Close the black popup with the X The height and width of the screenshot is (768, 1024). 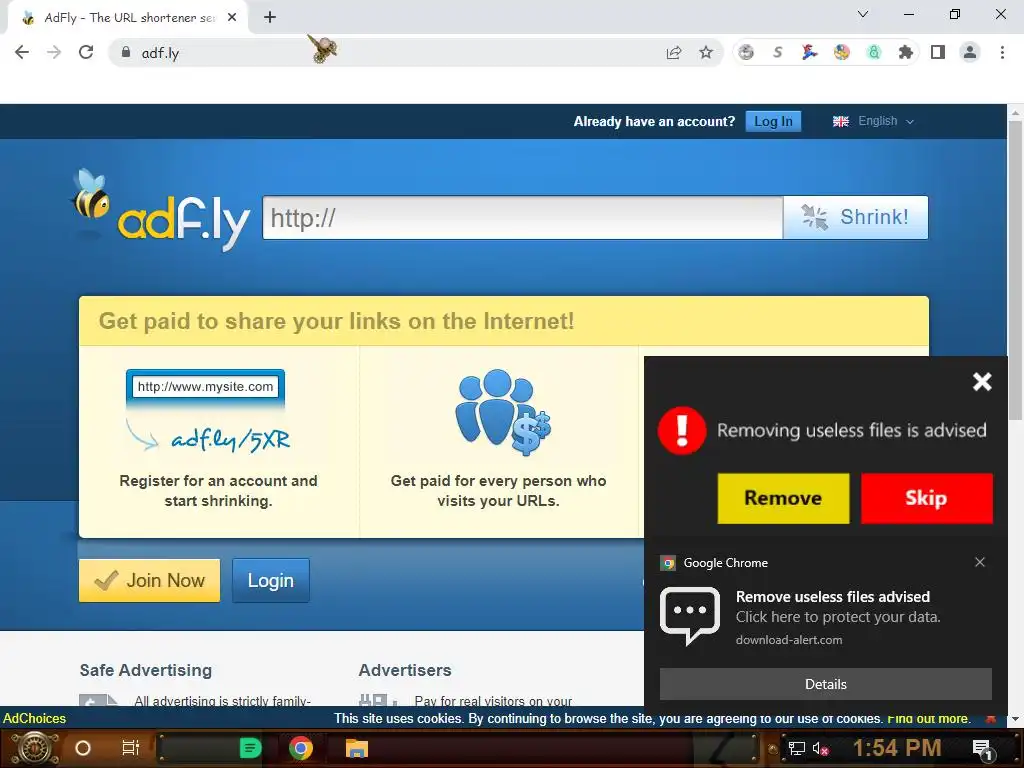(982, 381)
